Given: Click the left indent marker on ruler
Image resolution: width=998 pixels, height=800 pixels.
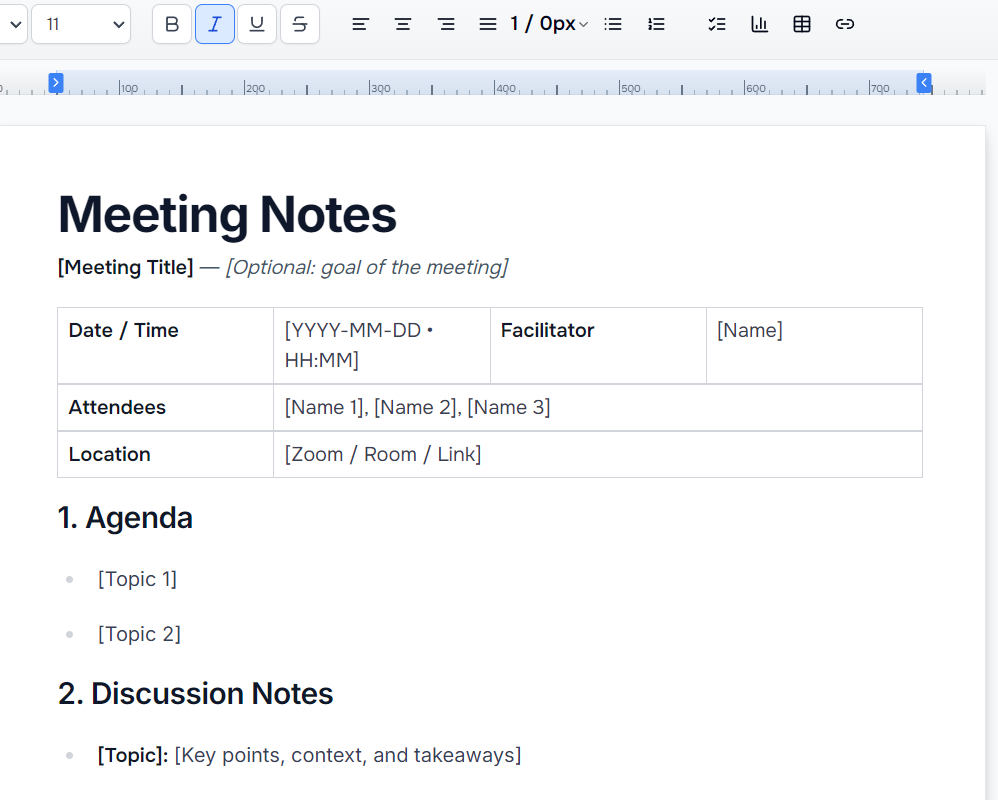Looking at the screenshot, I should click(x=56, y=83).
